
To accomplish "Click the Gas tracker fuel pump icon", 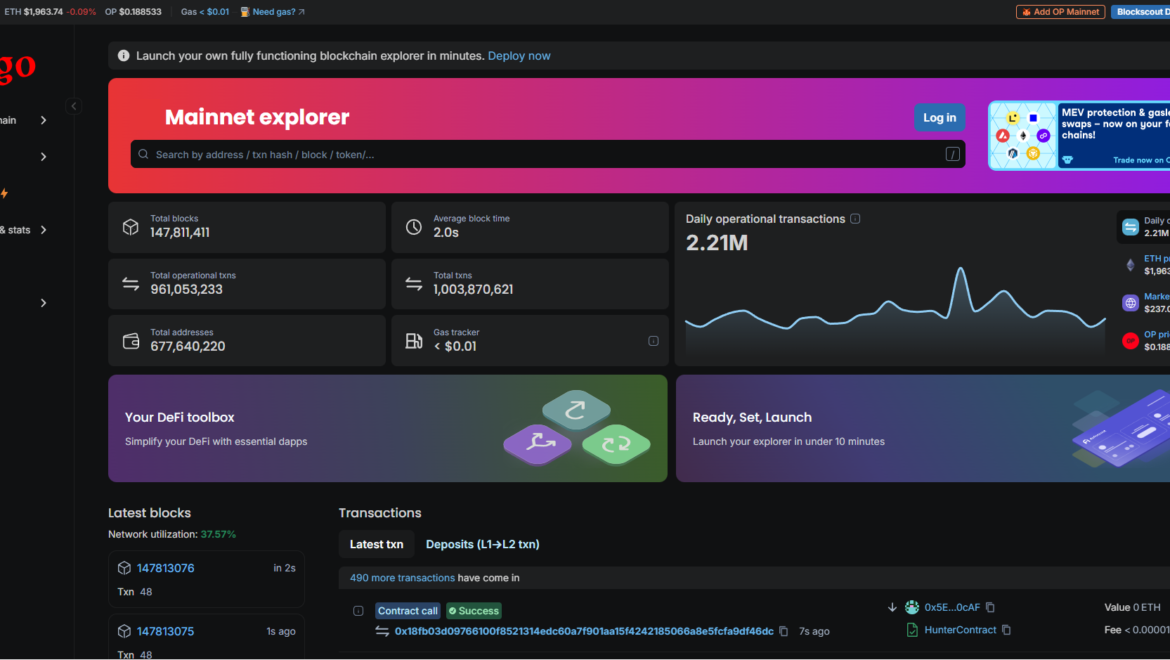I will [x=413, y=341].
